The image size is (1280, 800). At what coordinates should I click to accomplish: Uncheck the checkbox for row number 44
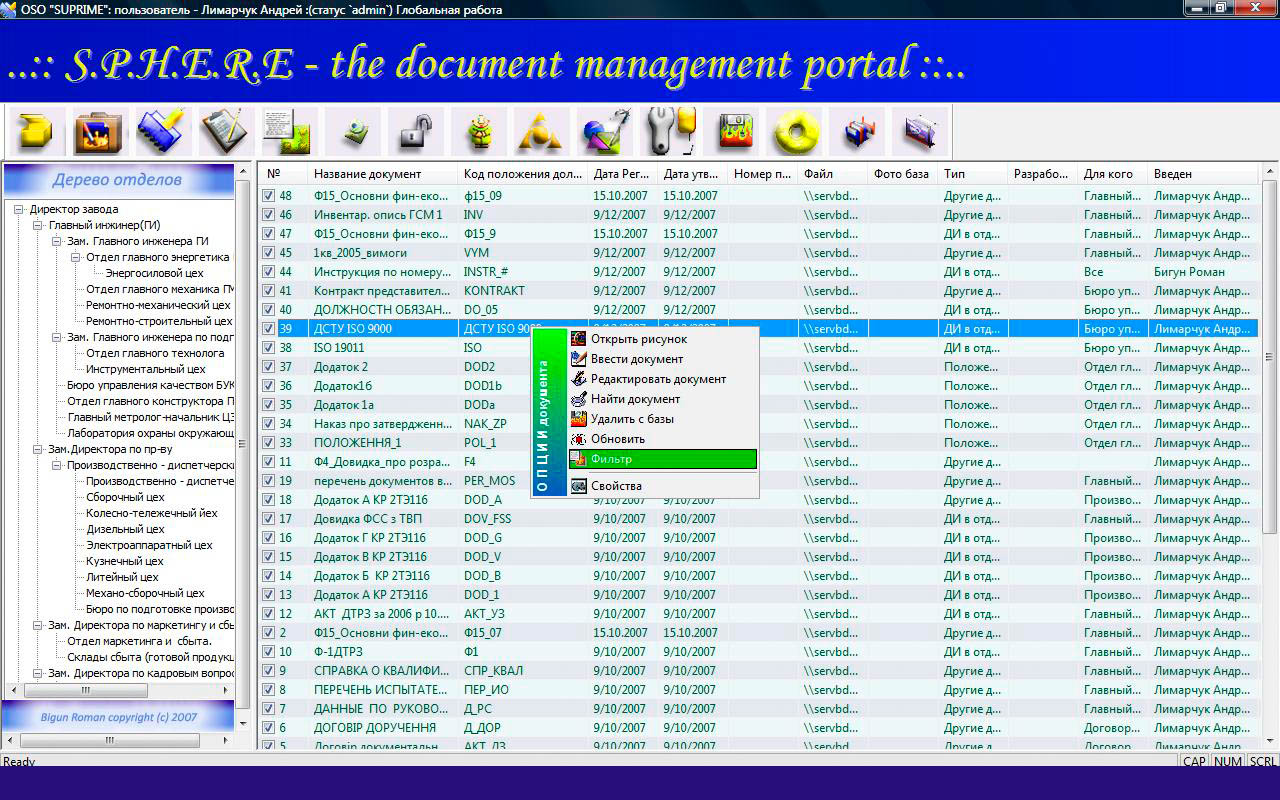click(268, 272)
